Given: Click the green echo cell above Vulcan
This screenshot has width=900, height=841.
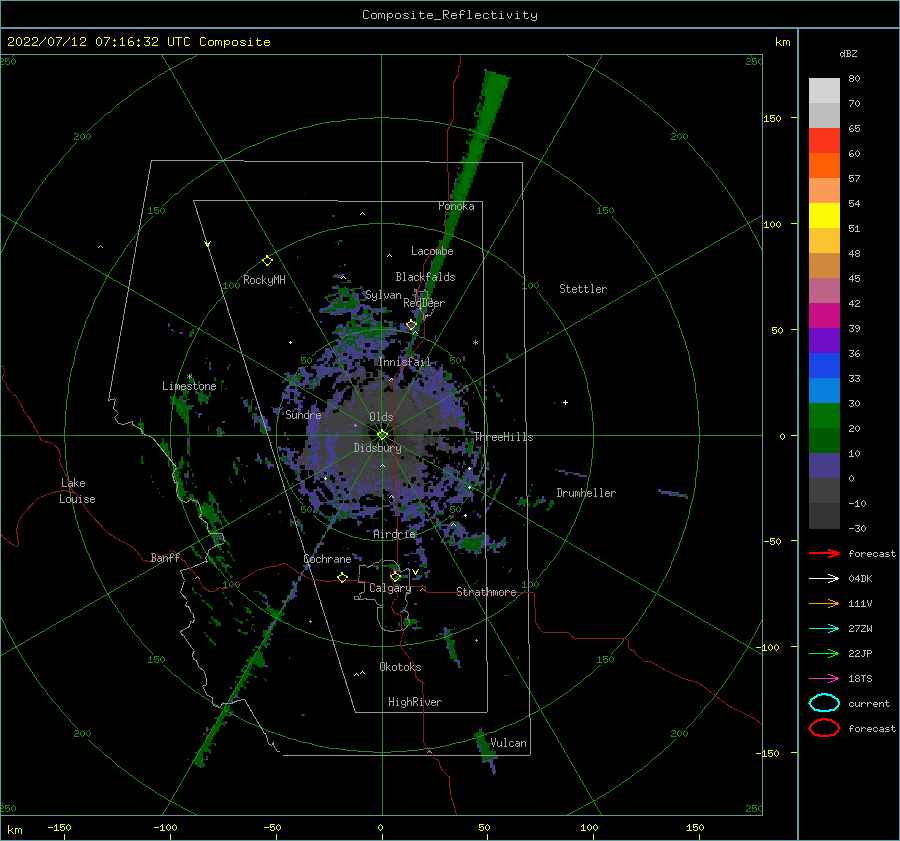Looking at the screenshot, I should pos(486,745).
